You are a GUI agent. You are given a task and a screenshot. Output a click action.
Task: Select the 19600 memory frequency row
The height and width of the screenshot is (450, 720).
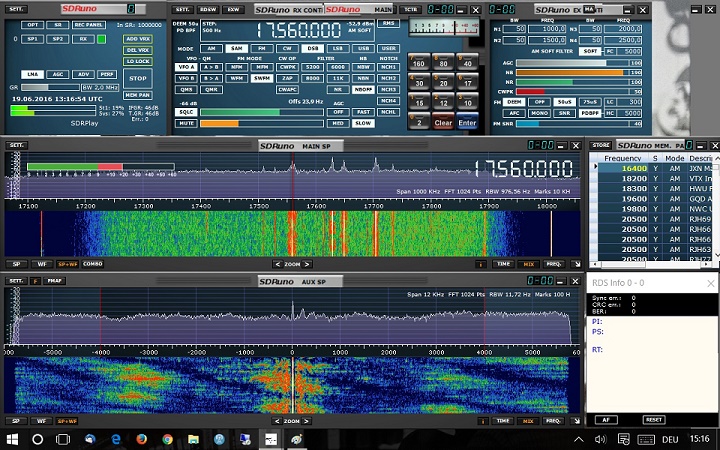(x=655, y=198)
